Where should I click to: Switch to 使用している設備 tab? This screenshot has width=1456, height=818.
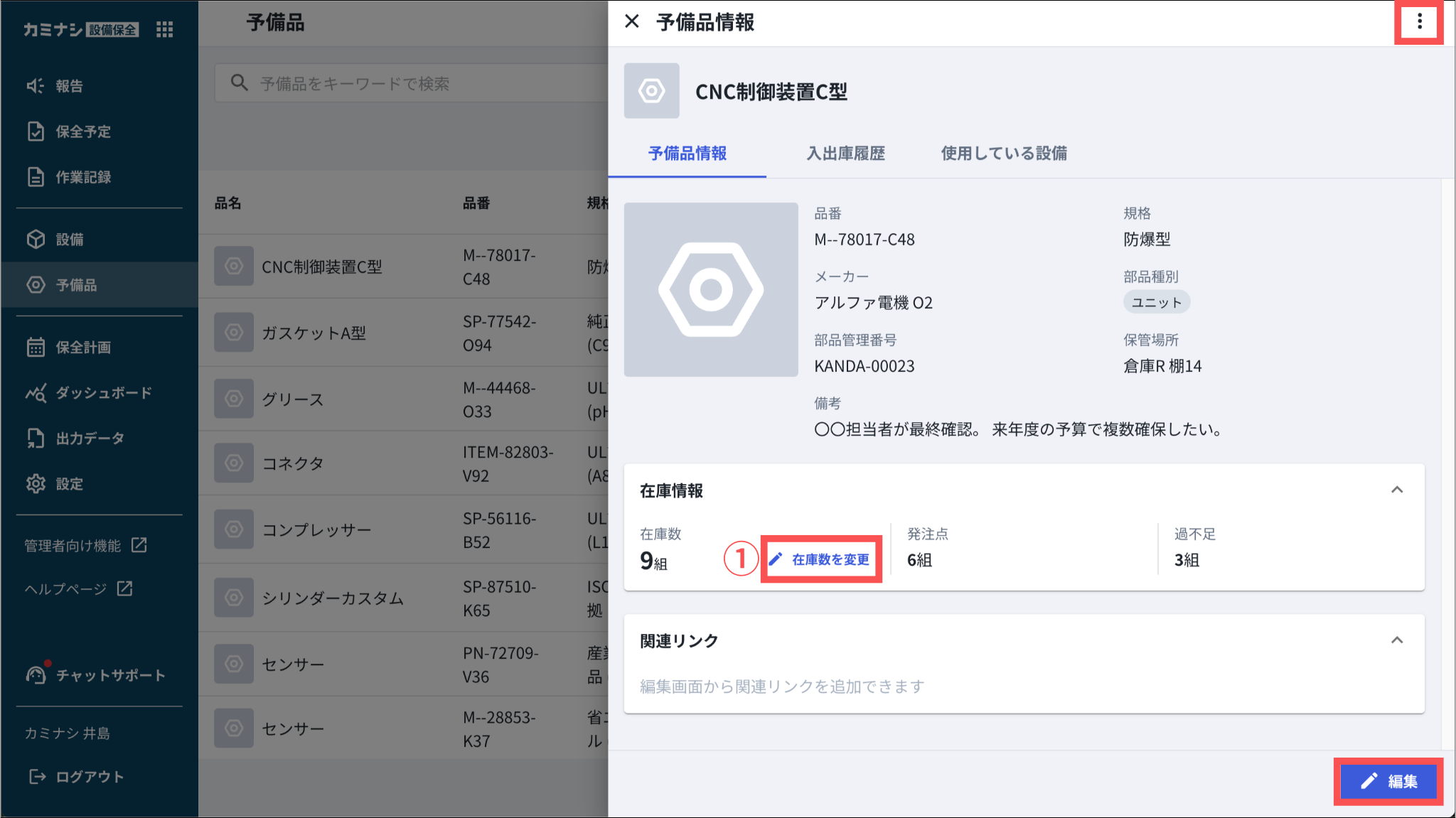(1003, 154)
